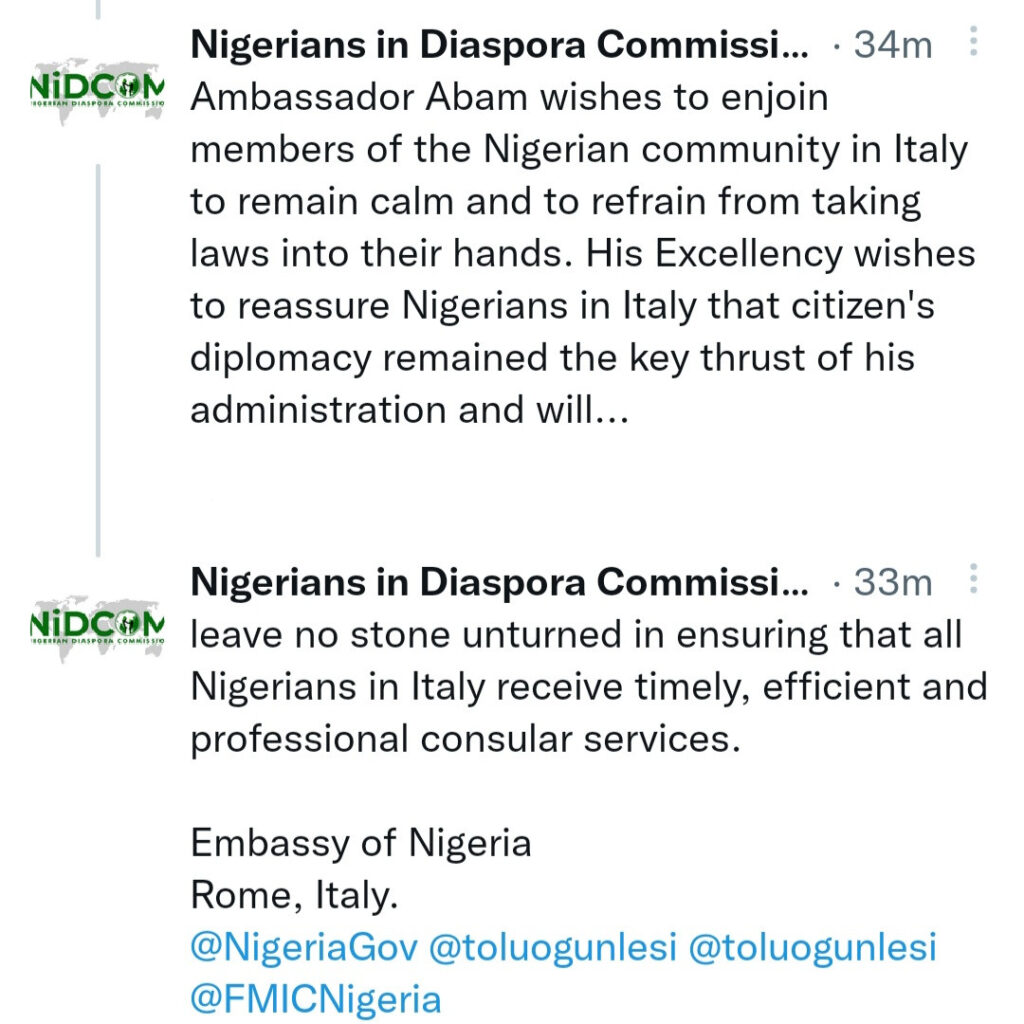Image resolution: width=1024 pixels, height=1024 pixels.
Task: Click the 'Embassy of Nigeria' signature line
Action: [361, 843]
